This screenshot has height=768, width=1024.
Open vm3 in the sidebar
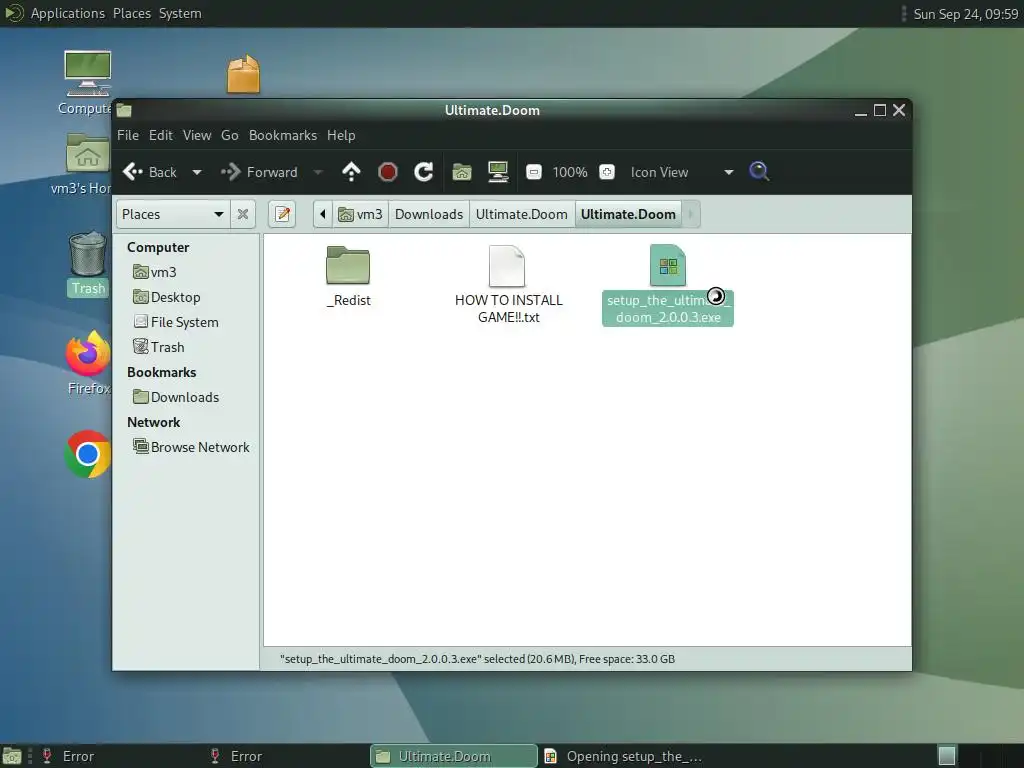155,272
